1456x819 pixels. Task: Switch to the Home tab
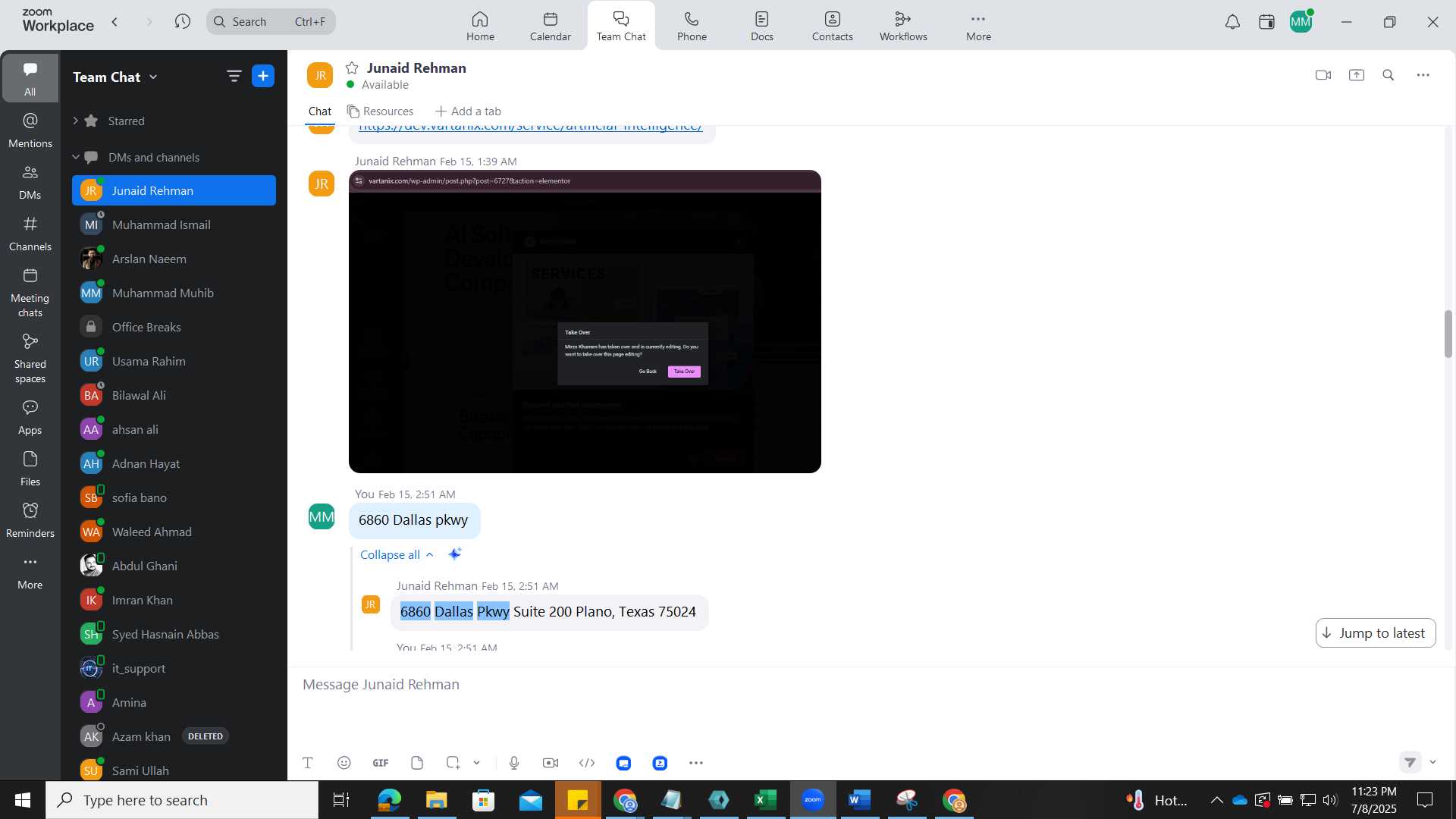480,26
